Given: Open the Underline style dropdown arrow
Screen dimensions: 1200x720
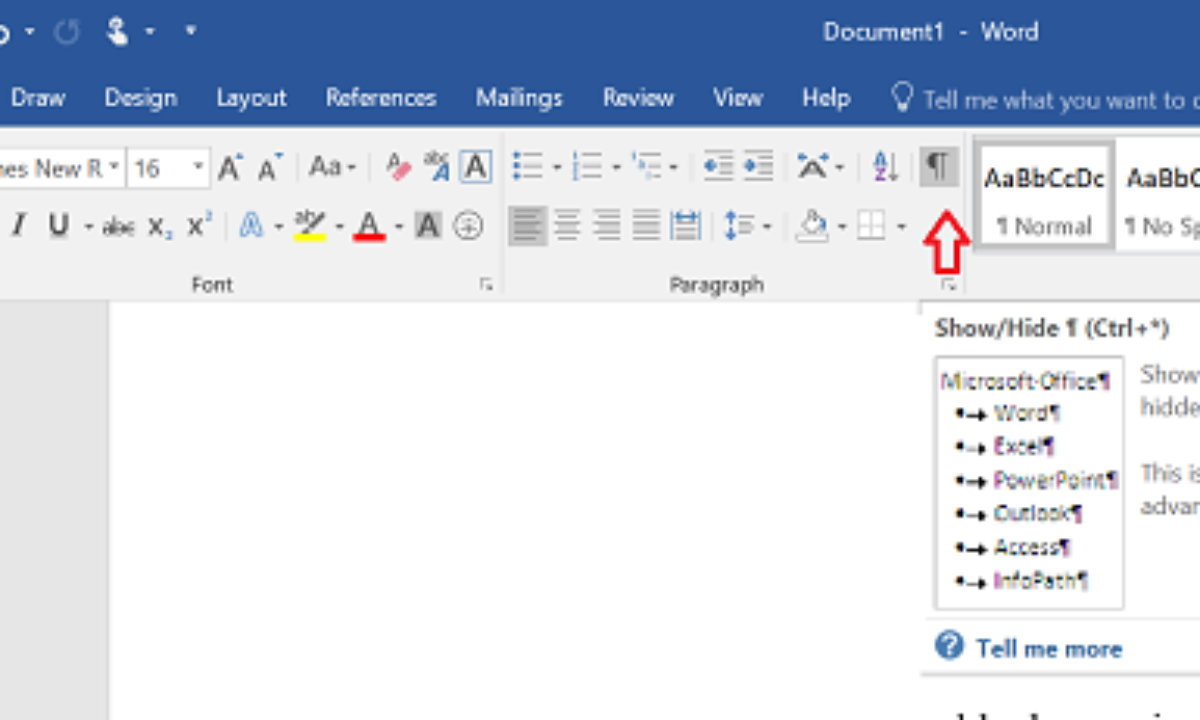Looking at the screenshot, I should pyautogui.click(x=88, y=228).
